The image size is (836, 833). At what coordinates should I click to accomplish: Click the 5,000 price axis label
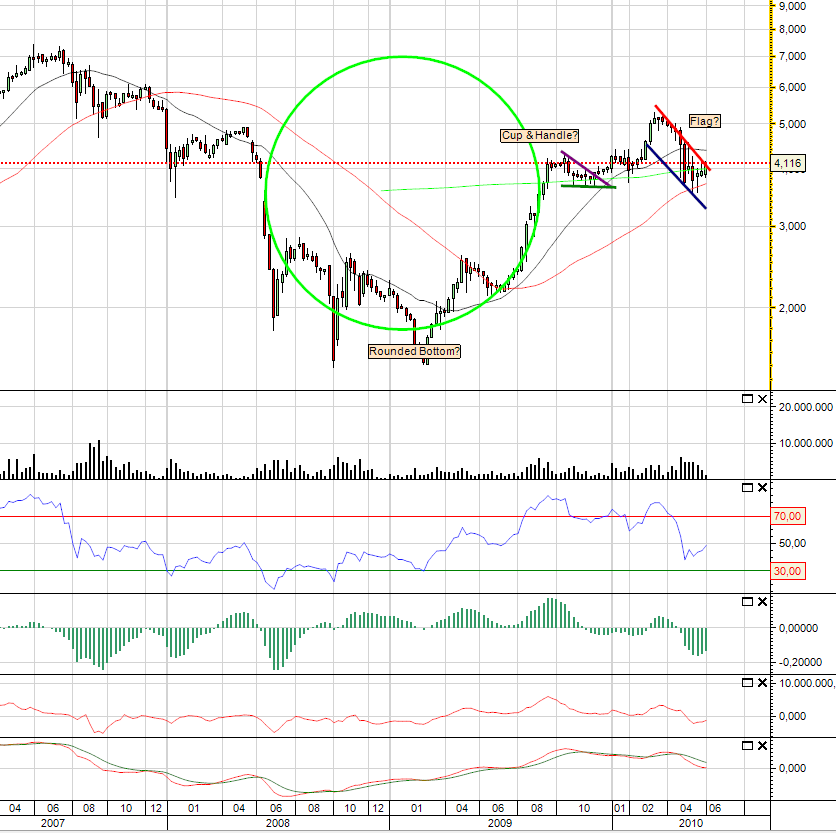[792, 124]
